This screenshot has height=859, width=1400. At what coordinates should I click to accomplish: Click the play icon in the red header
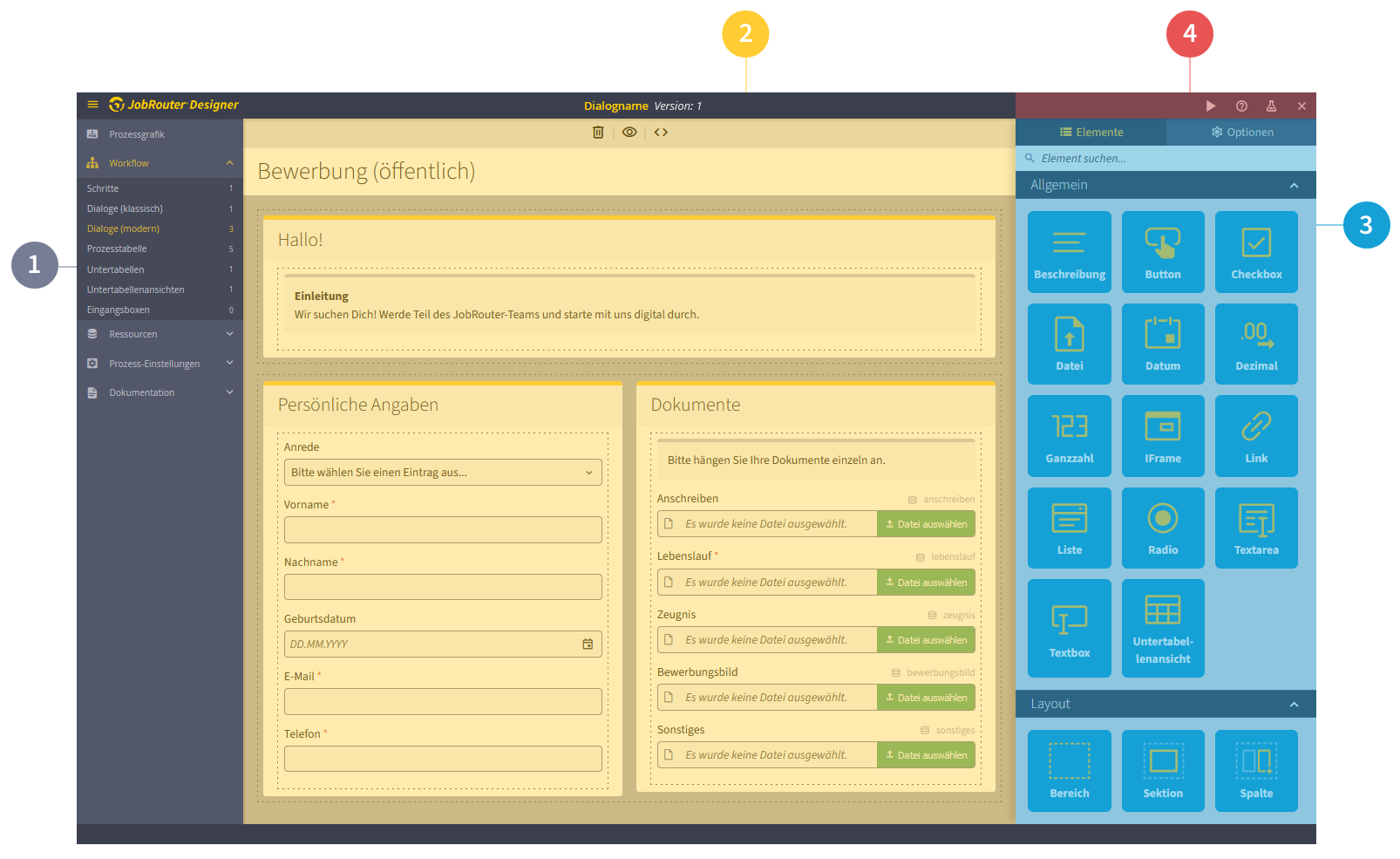1211,106
